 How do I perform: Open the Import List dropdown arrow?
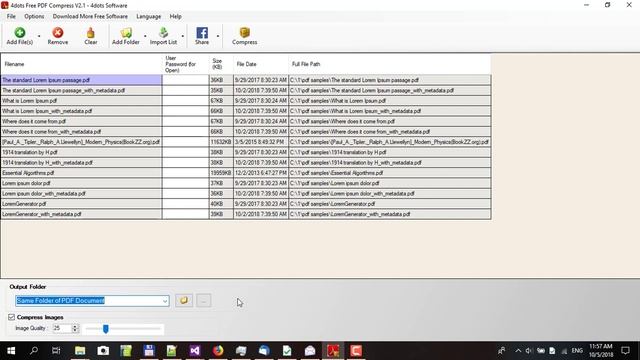[x=182, y=36]
